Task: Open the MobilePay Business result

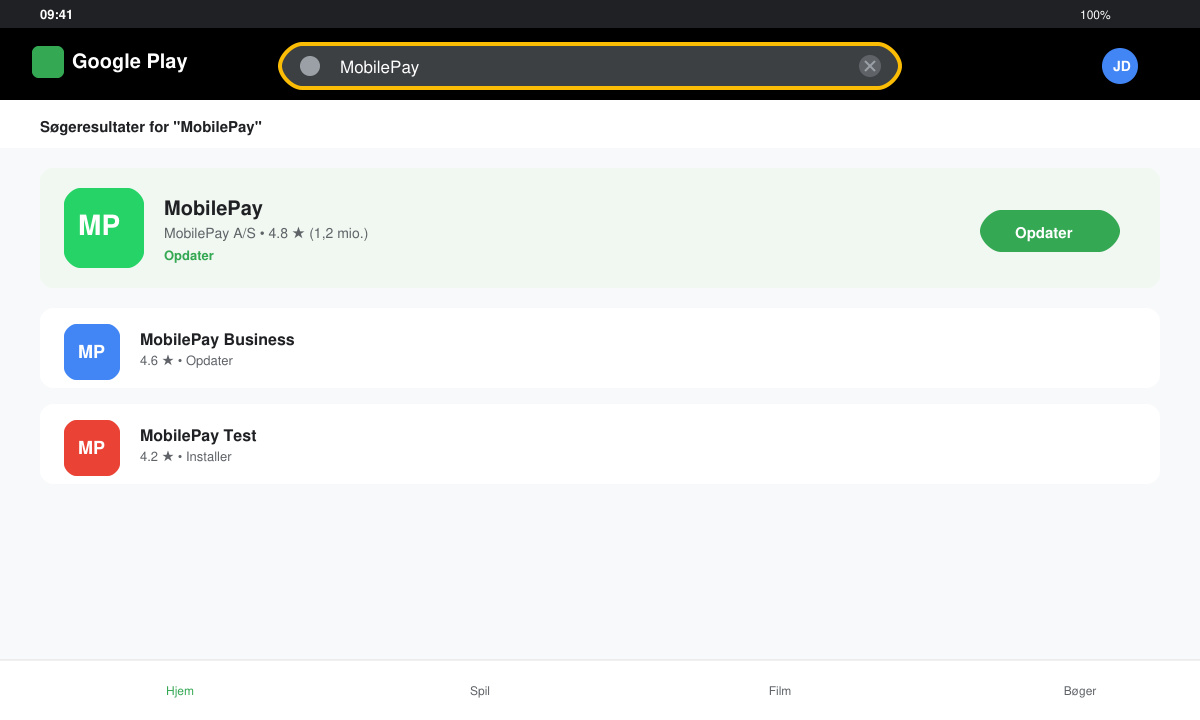Action: coord(600,348)
